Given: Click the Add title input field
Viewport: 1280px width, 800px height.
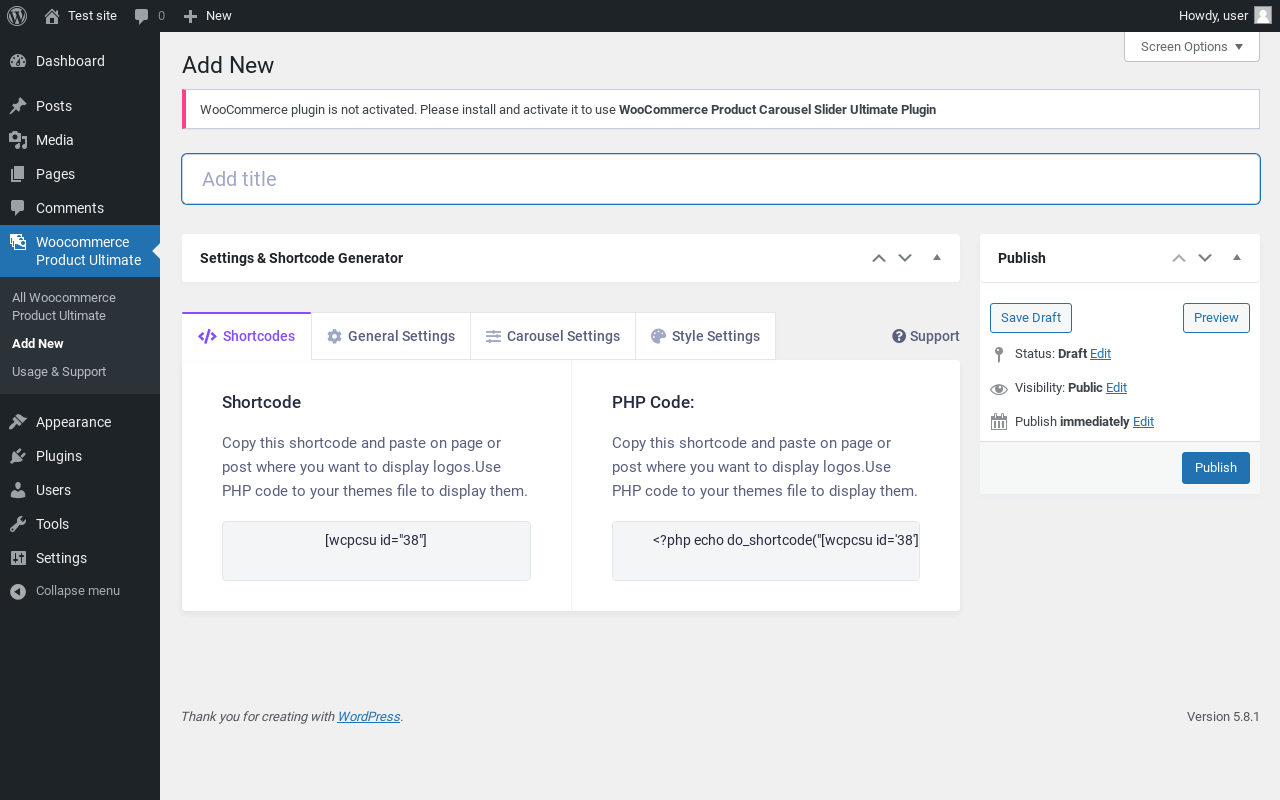Looking at the screenshot, I should 720,179.
